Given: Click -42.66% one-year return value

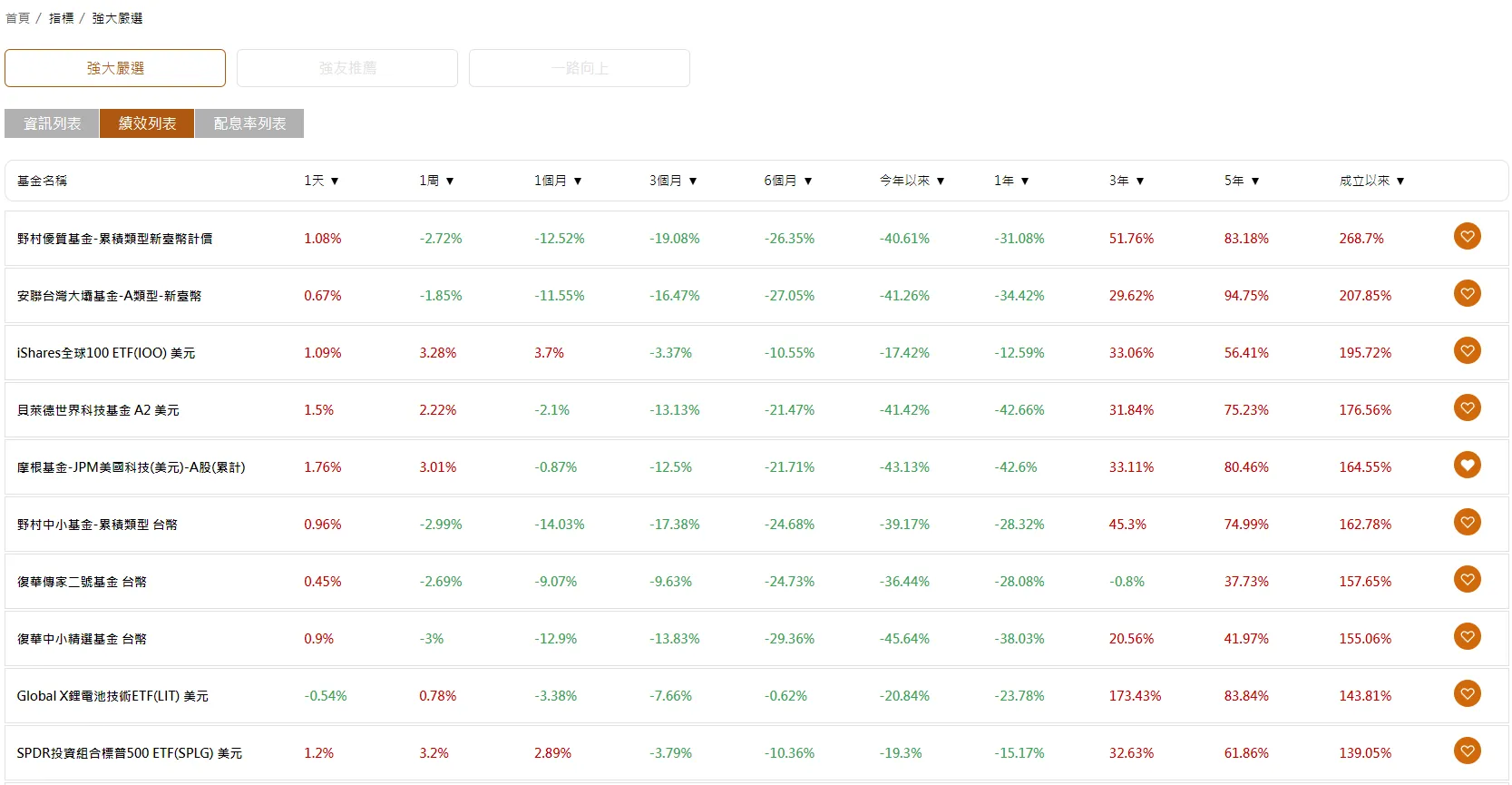Looking at the screenshot, I should pos(1019,410).
